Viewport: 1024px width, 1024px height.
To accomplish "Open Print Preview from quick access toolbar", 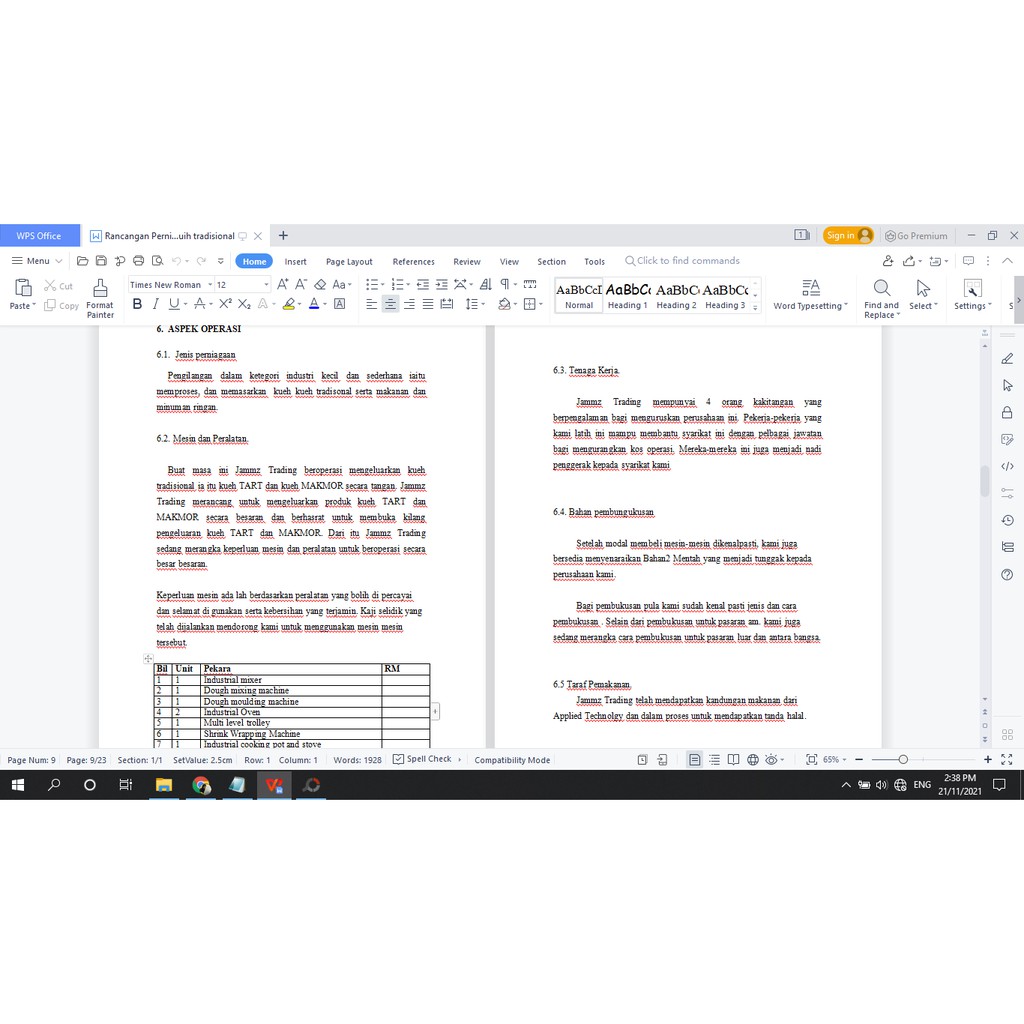I will pyautogui.click(x=155, y=261).
